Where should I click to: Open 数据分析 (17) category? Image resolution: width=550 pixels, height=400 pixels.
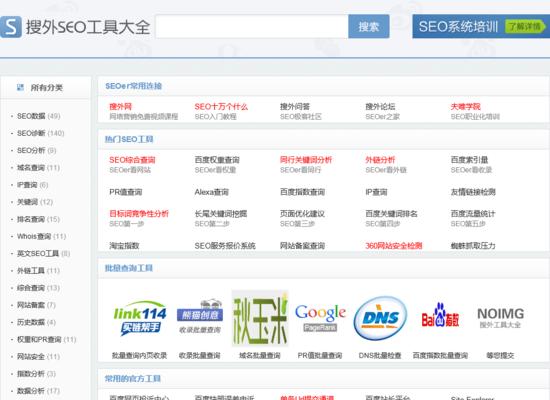tap(38, 391)
